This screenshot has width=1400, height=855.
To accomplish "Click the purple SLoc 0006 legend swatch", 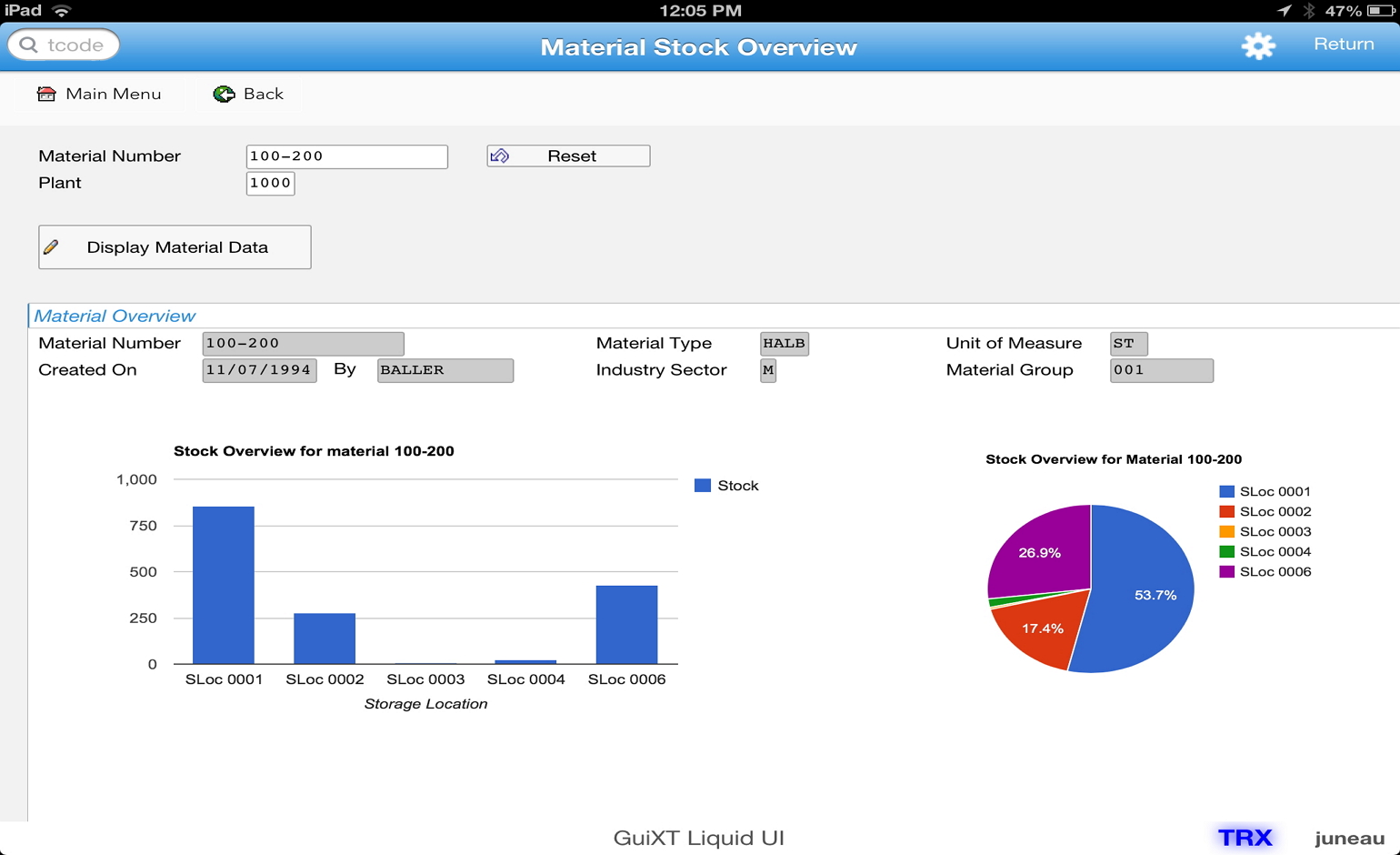I will pos(1226,571).
